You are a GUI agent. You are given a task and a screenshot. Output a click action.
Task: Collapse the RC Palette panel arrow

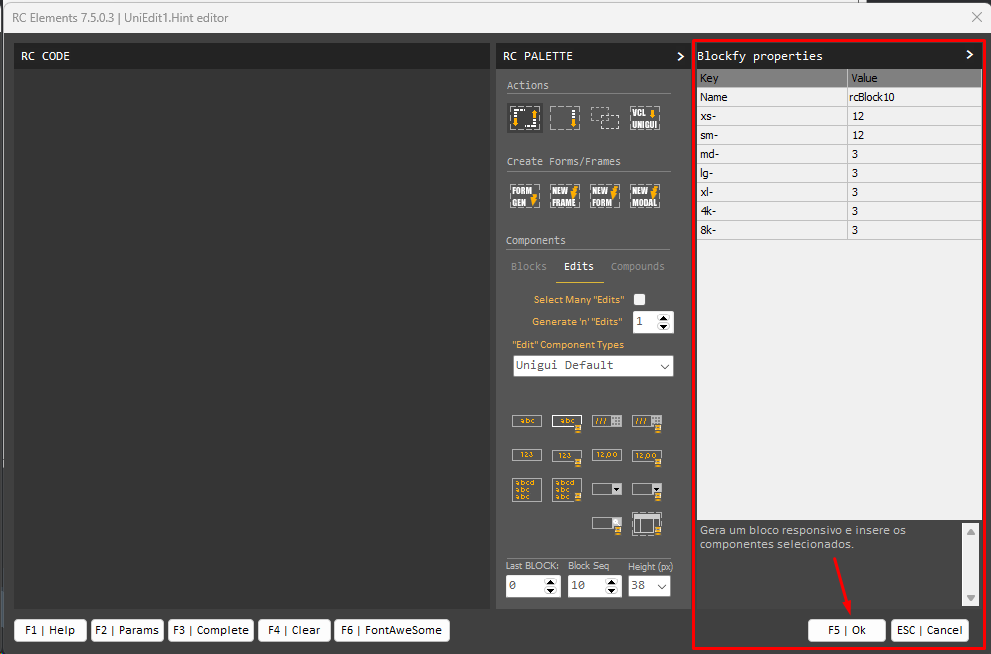(x=680, y=57)
